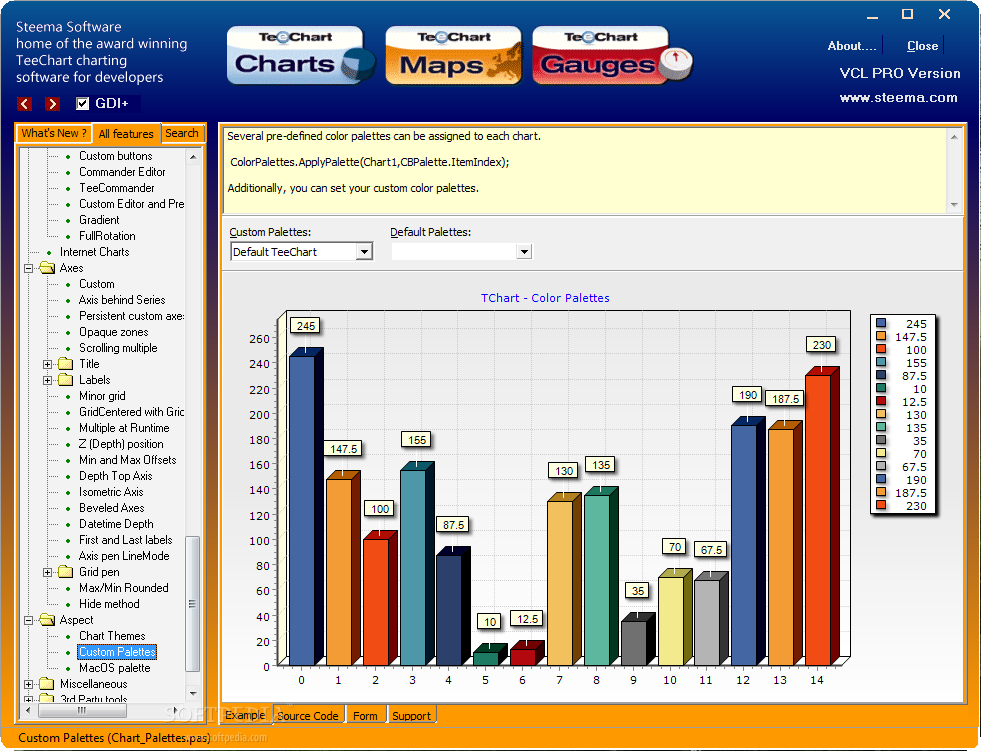Click the tree horizontal scrollbar thumb

[x=82, y=710]
